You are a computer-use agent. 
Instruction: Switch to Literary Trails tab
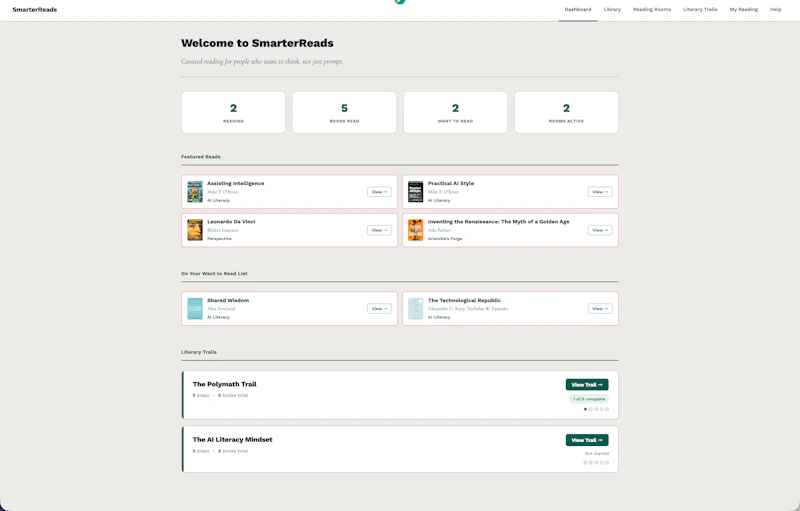[700, 9]
